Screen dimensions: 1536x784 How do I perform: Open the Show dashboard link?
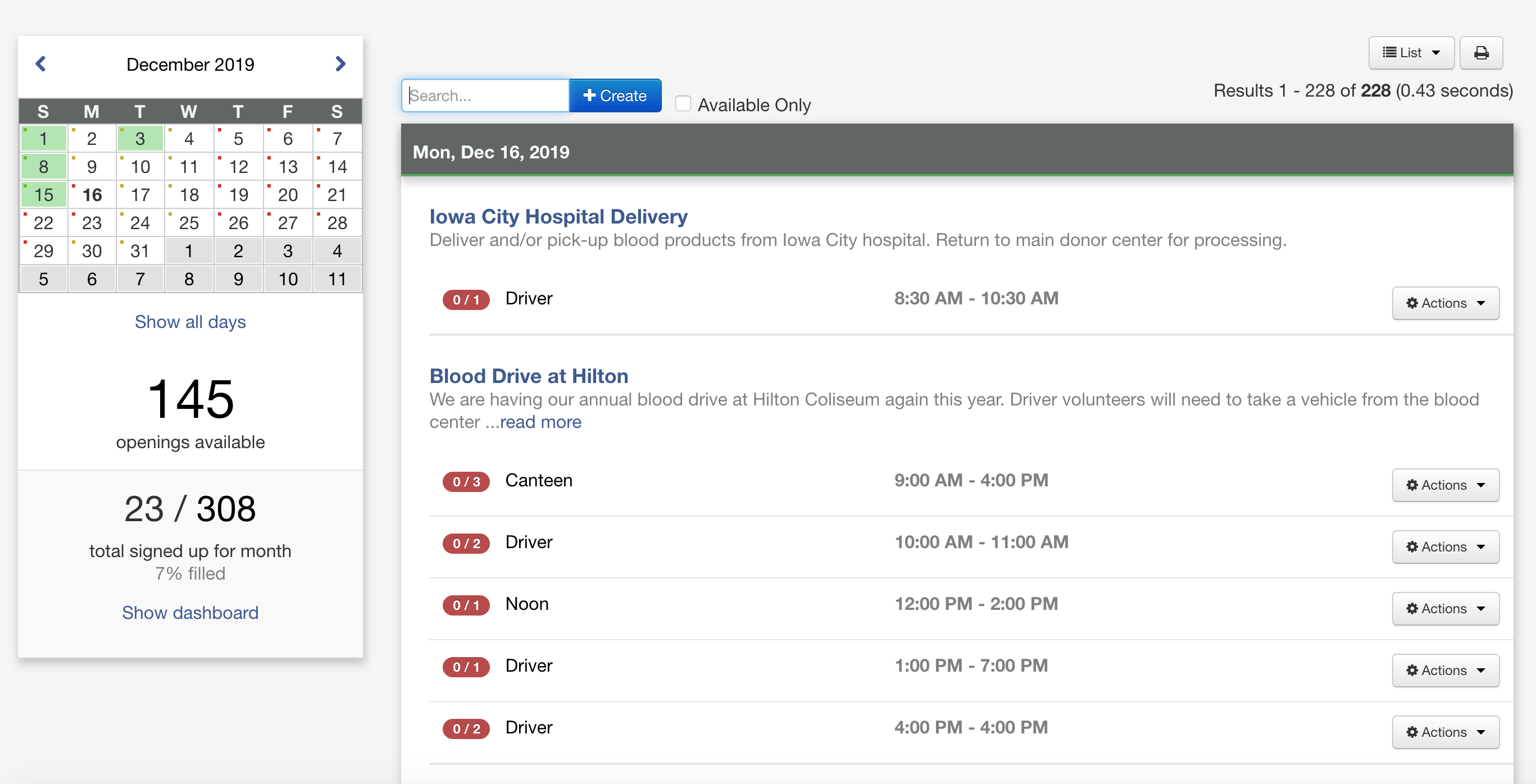pos(190,613)
